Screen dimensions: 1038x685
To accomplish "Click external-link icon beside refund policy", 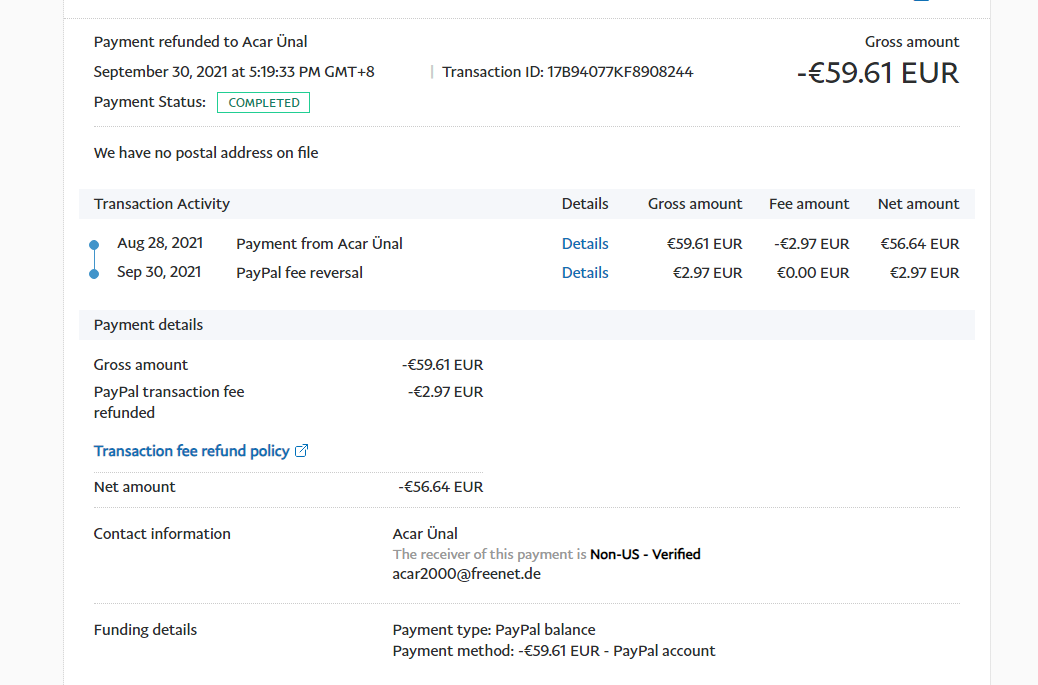I will tap(302, 451).
